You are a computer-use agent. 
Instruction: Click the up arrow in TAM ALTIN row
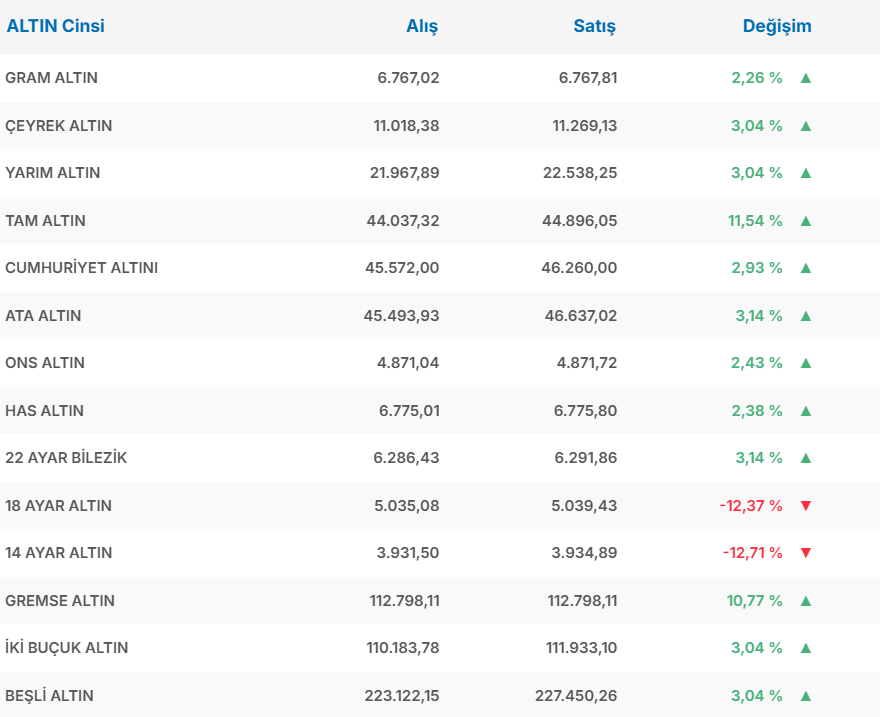pyautogui.click(x=806, y=221)
